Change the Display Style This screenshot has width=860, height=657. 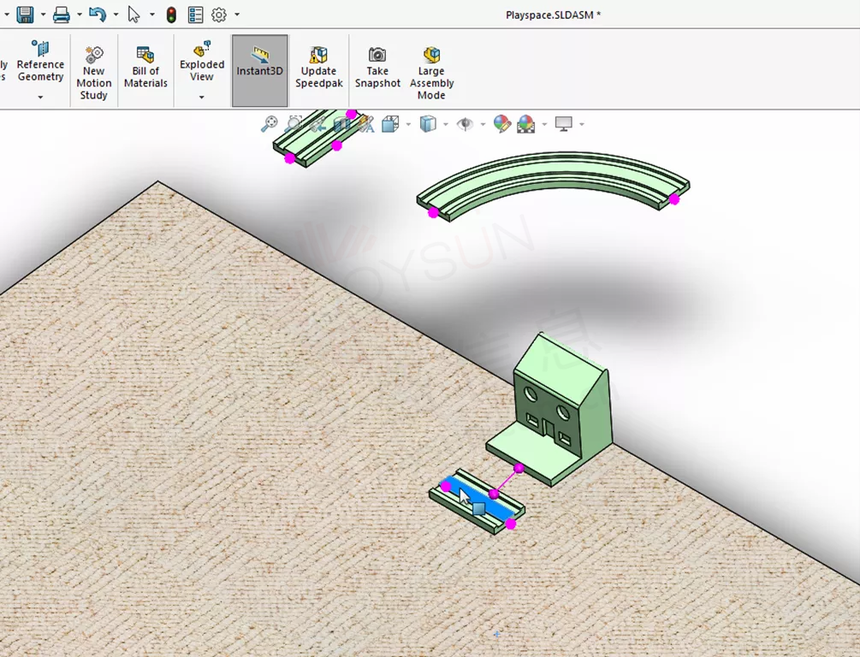coord(428,124)
